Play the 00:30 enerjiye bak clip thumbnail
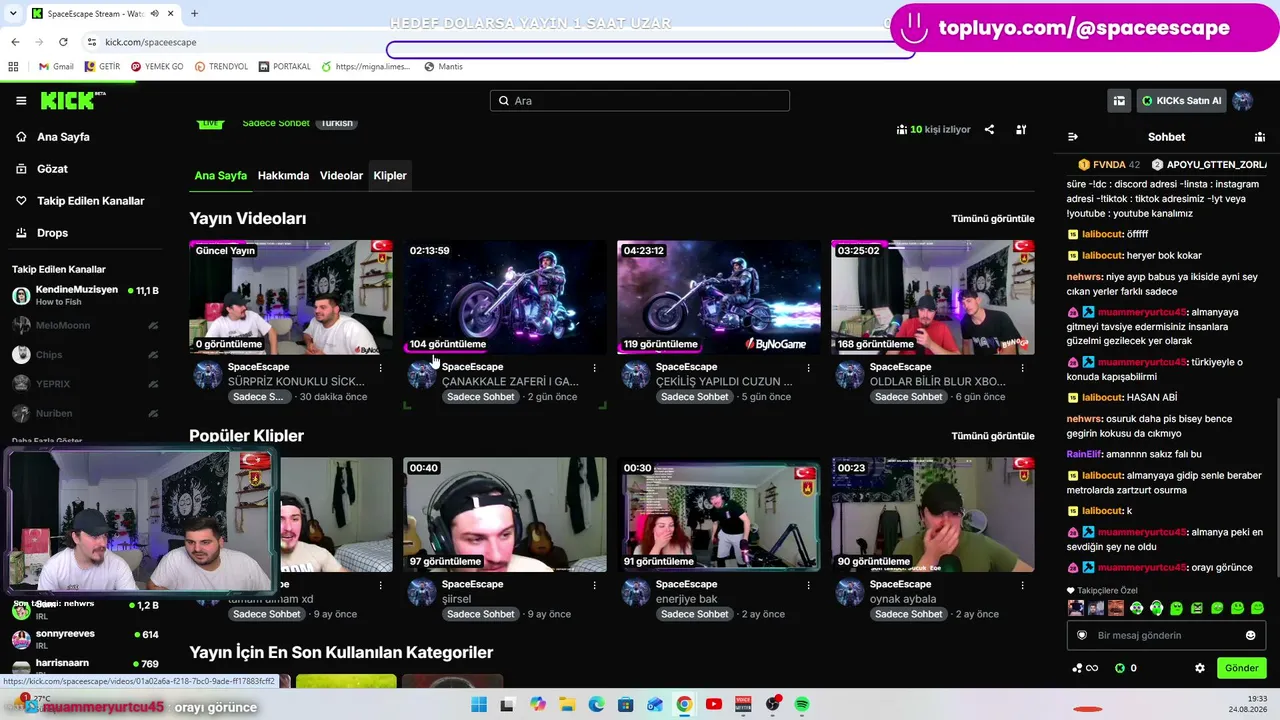 point(719,515)
